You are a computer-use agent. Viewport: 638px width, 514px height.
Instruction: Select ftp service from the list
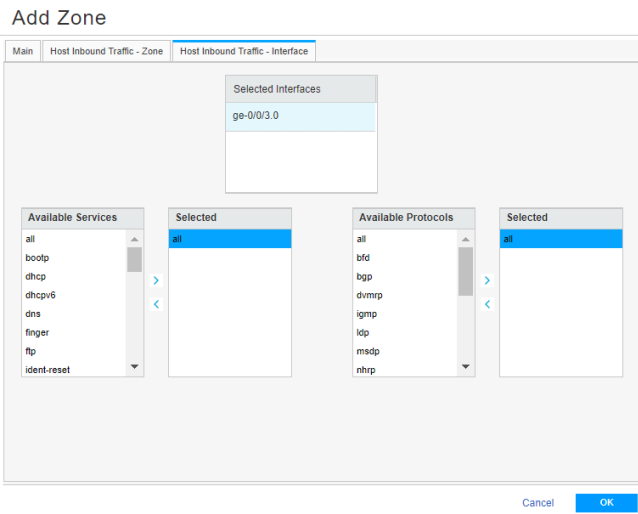(30, 351)
